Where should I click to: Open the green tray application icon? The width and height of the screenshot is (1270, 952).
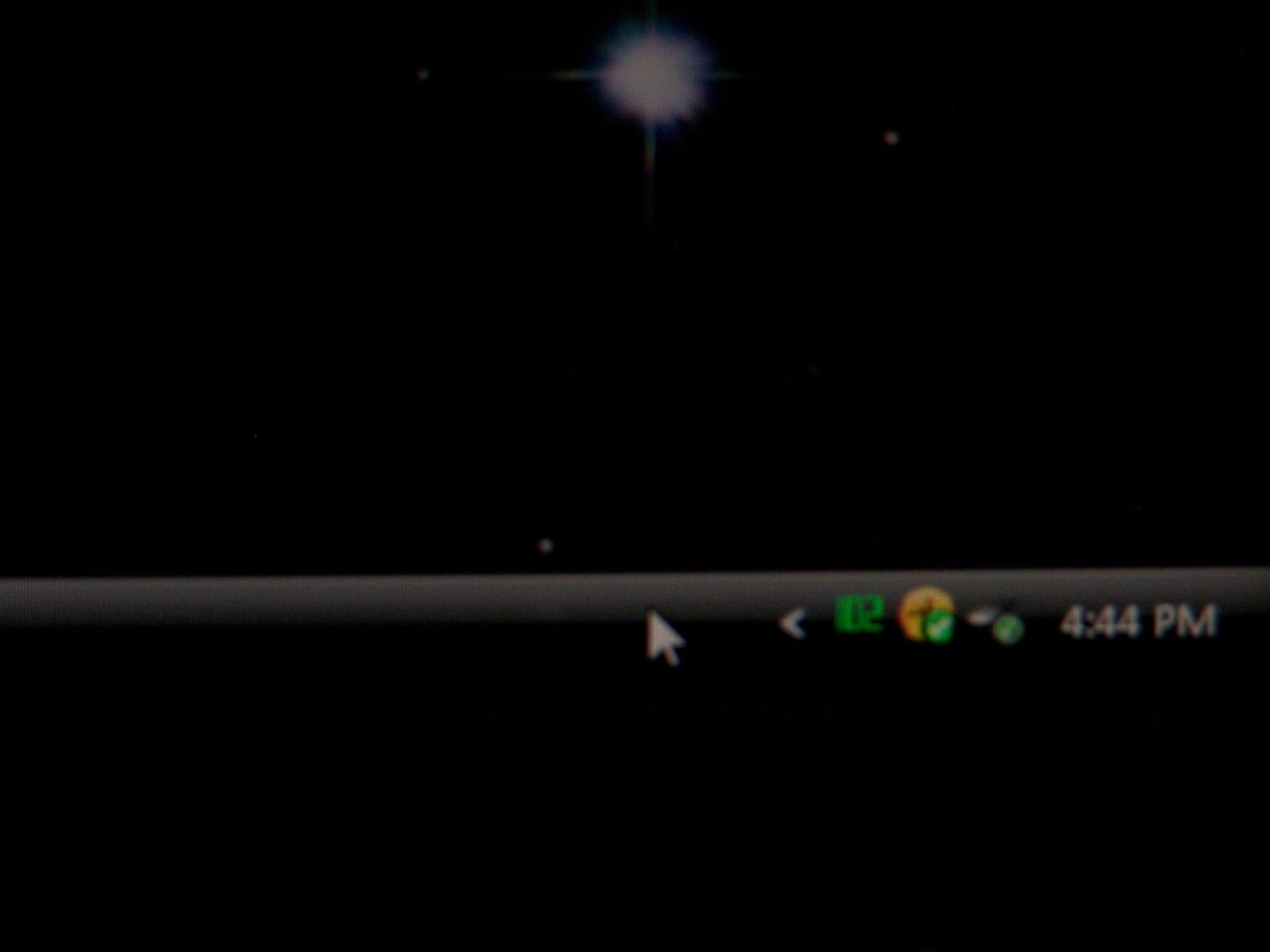click(858, 613)
